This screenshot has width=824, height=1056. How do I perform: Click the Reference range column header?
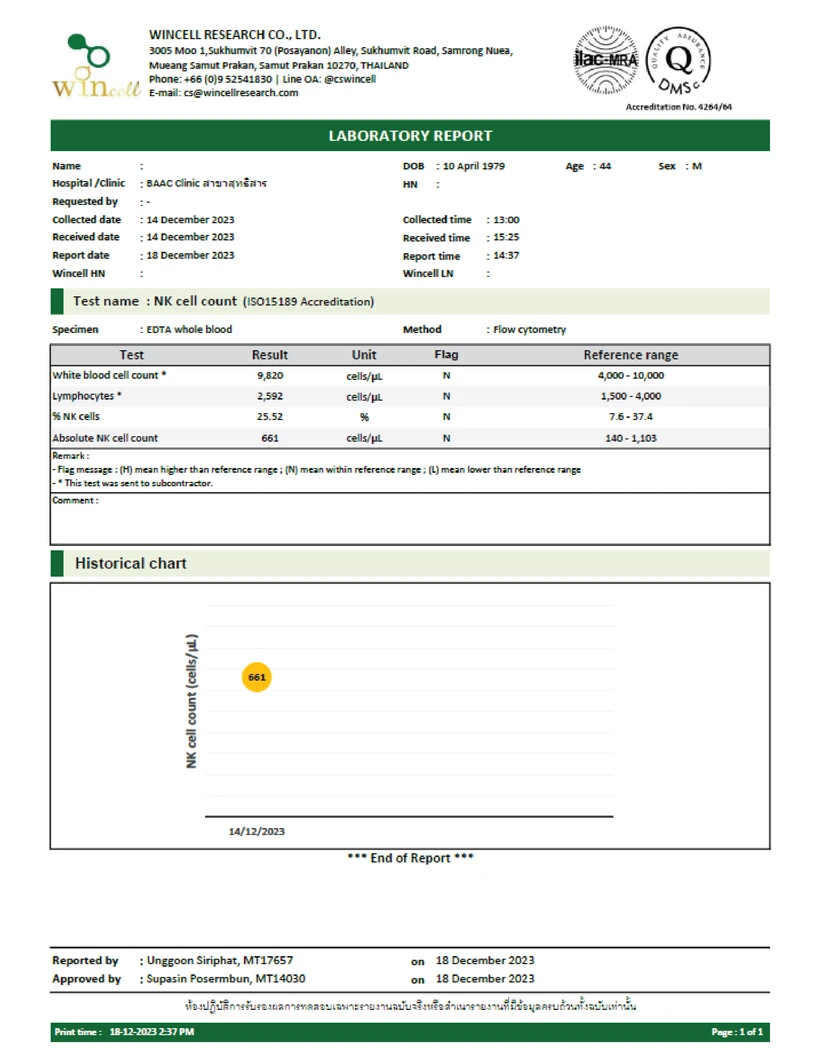click(630, 355)
